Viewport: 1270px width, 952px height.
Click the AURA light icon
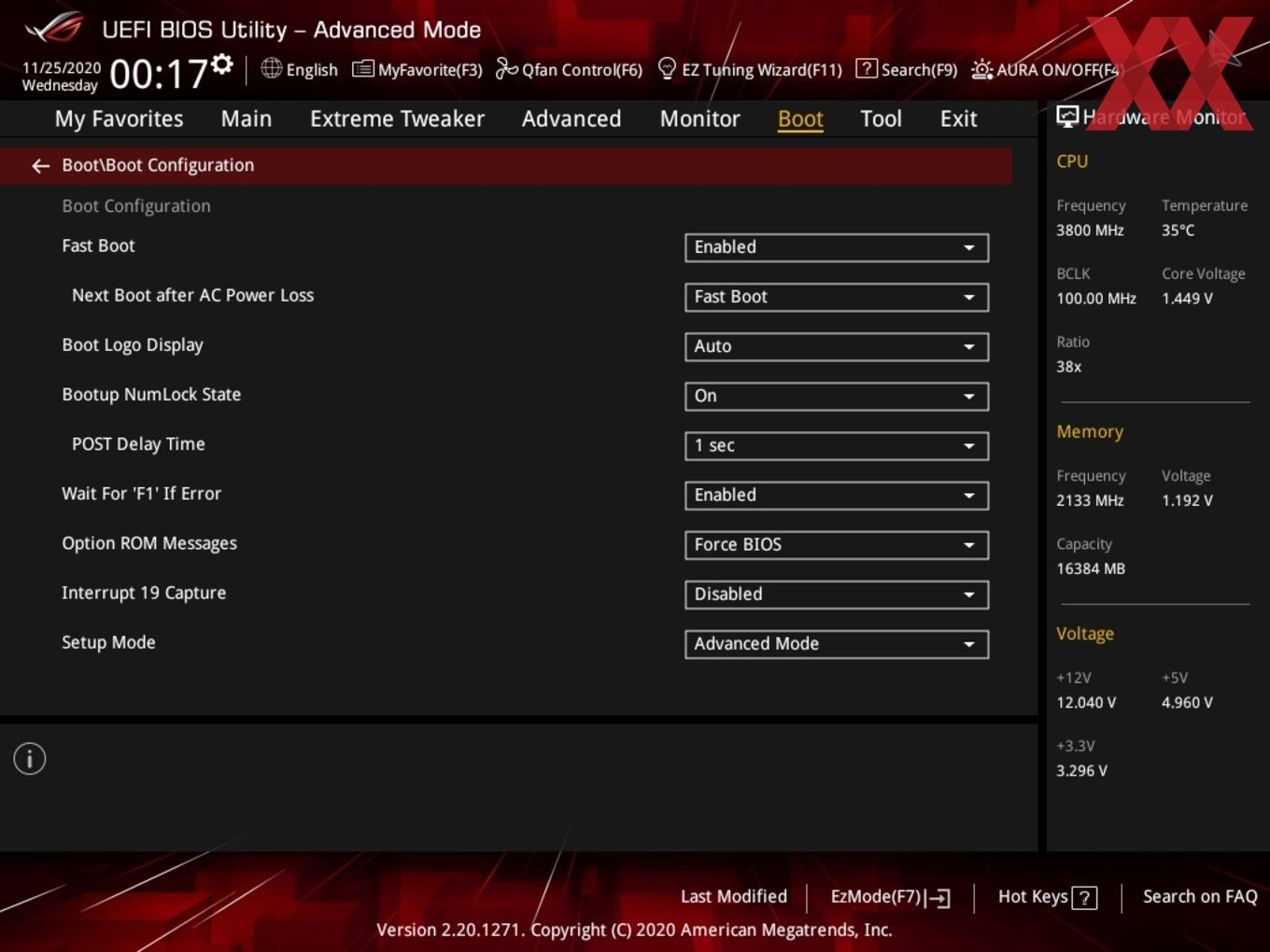(x=981, y=69)
